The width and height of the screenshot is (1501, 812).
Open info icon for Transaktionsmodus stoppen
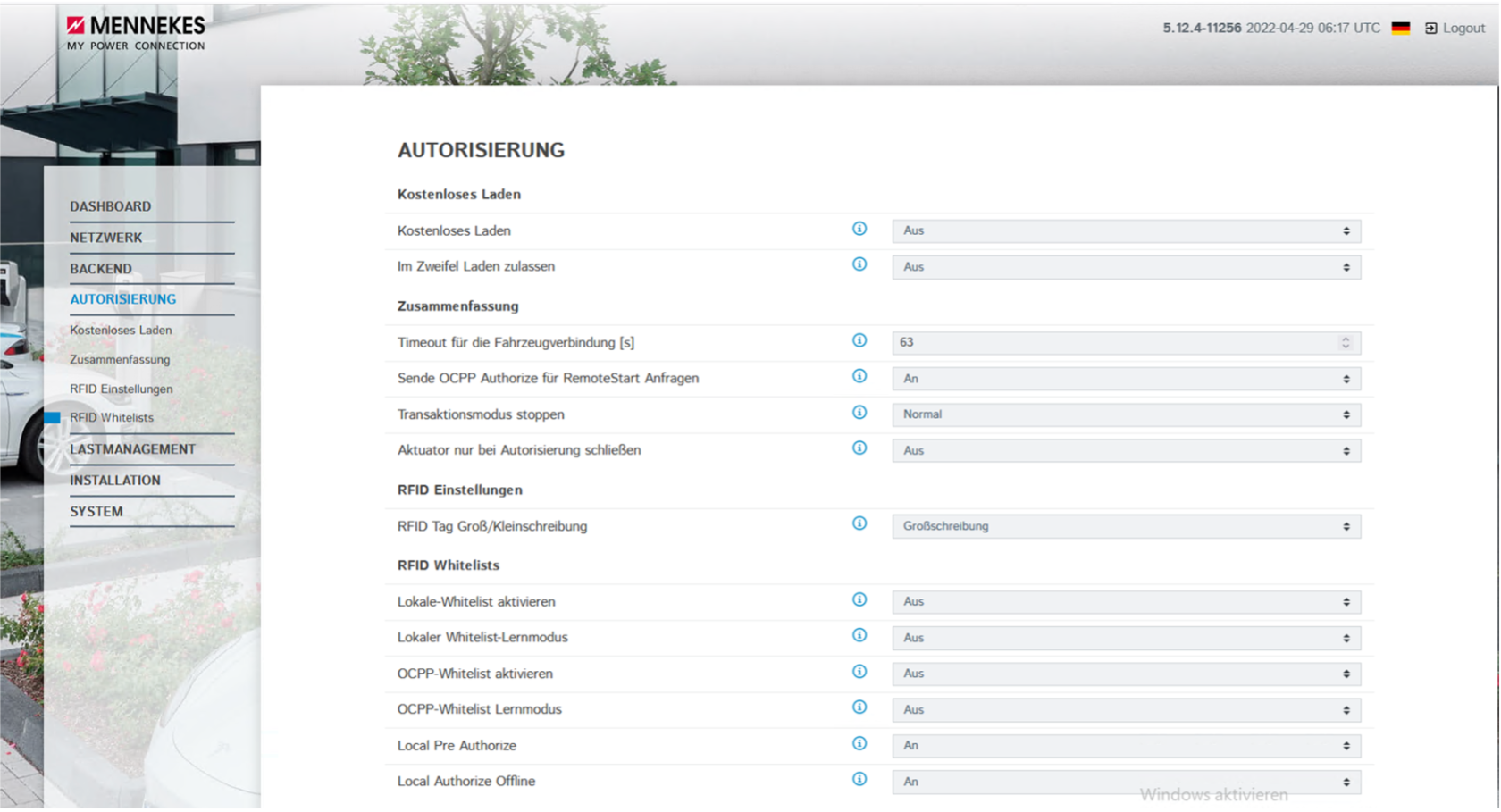pos(859,413)
